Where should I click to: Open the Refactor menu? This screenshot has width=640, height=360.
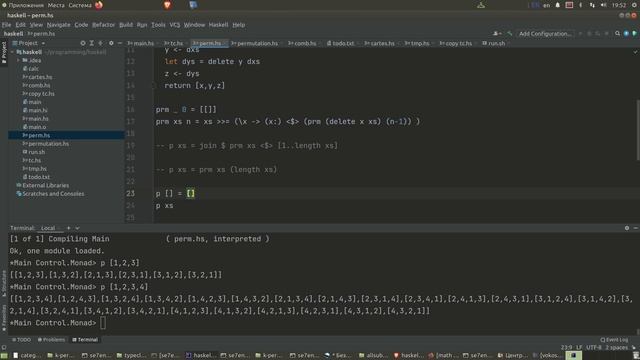pyautogui.click(x=103, y=24)
